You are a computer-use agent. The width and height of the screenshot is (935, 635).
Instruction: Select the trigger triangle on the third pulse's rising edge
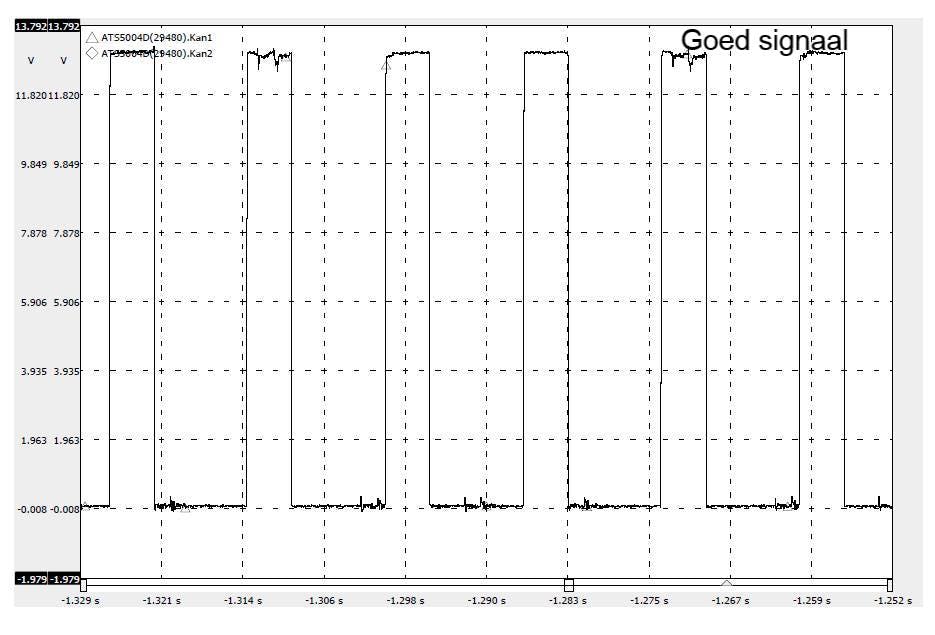(385, 65)
